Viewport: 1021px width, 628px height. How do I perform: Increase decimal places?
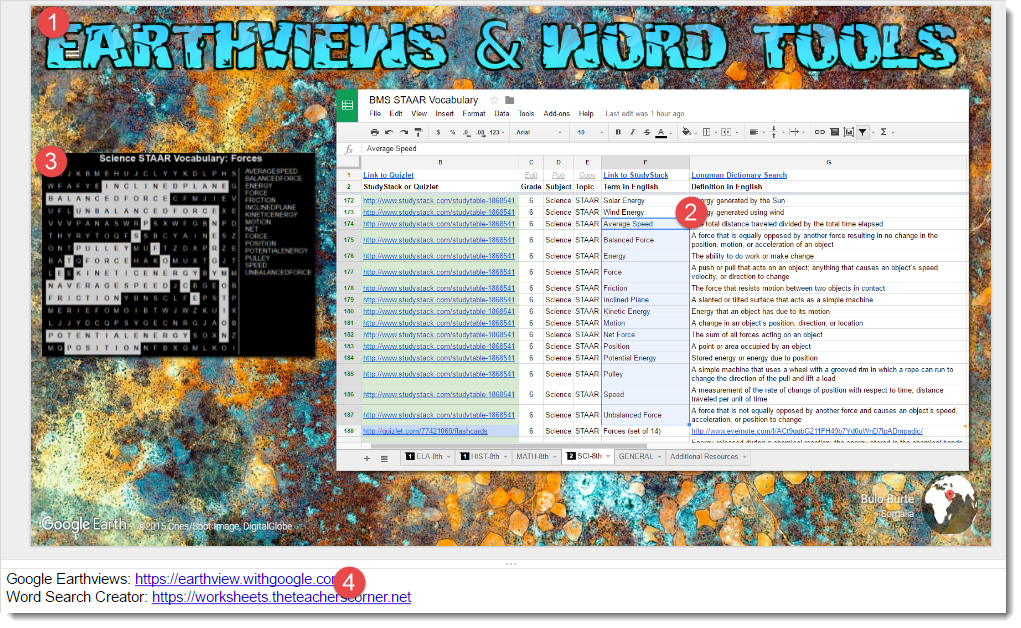tap(481, 132)
